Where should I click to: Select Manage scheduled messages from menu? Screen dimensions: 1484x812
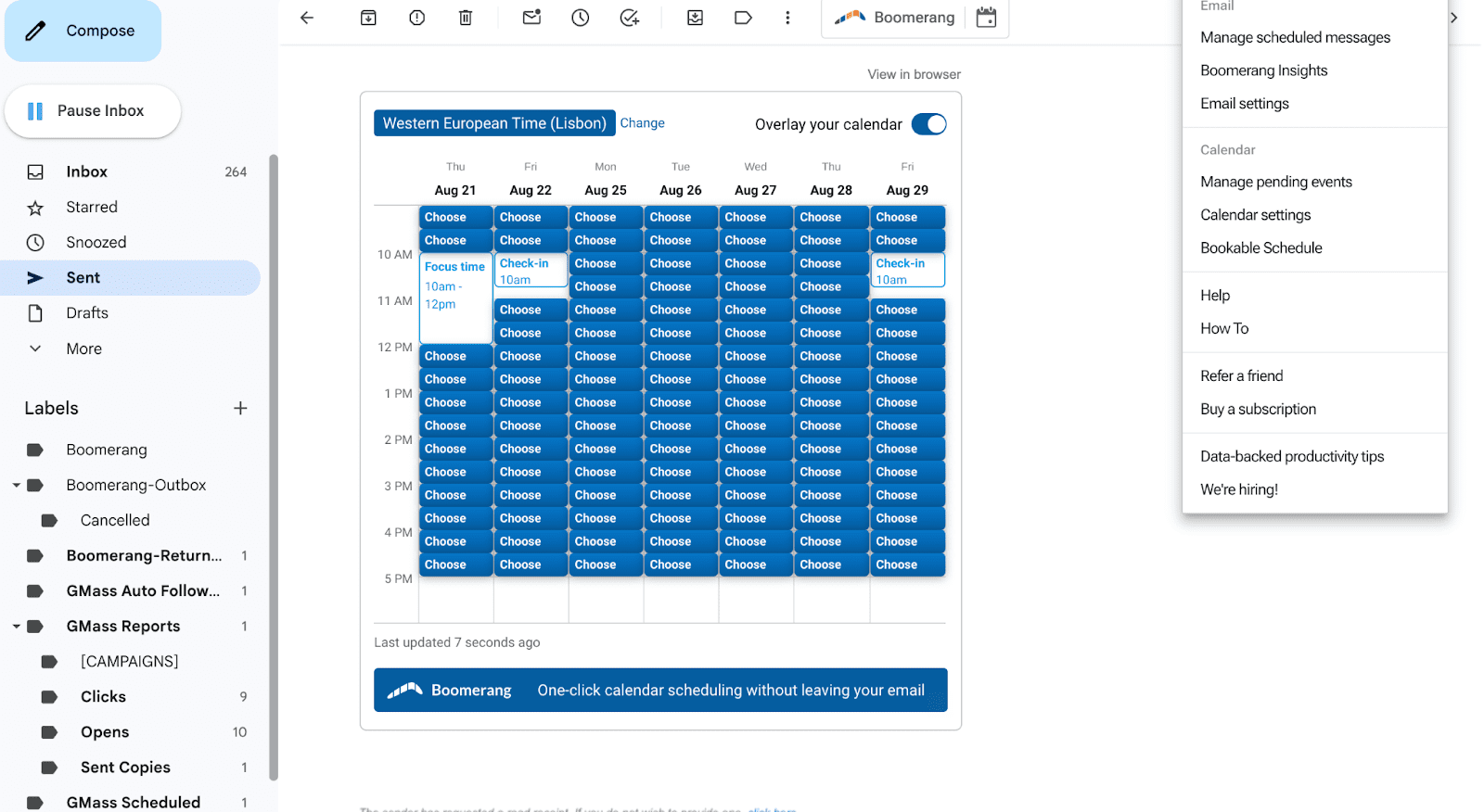[1295, 37]
